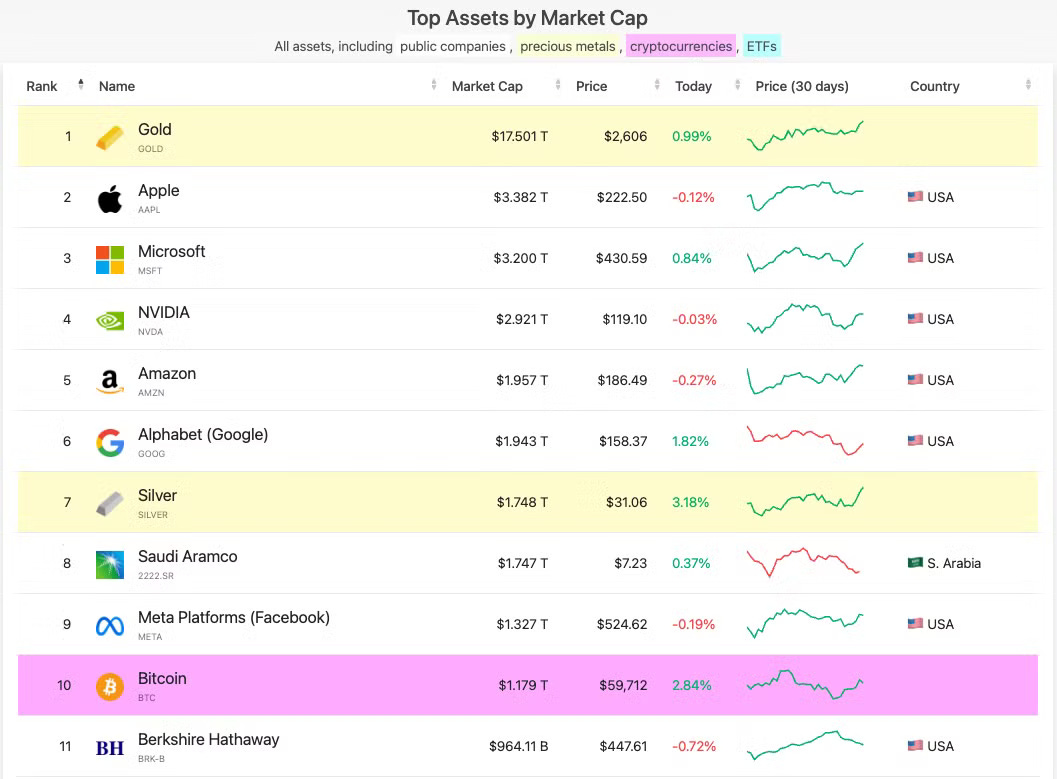Open the Berkshire Hathaway company page
The width and height of the screenshot is (1057, 779).
[x=208, y=739]
